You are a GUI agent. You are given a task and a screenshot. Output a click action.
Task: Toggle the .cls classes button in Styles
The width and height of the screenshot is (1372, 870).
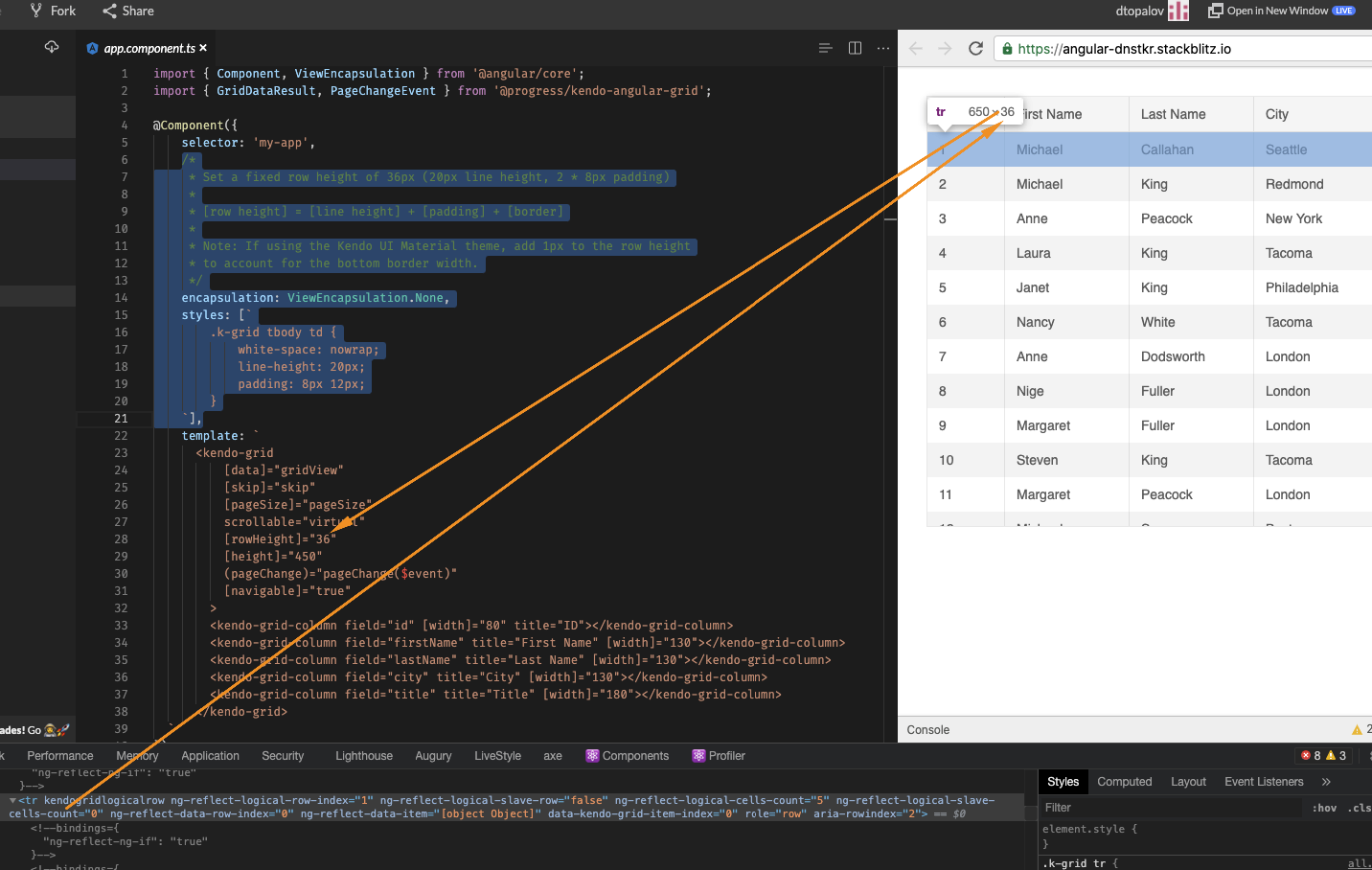[1359, 809]
